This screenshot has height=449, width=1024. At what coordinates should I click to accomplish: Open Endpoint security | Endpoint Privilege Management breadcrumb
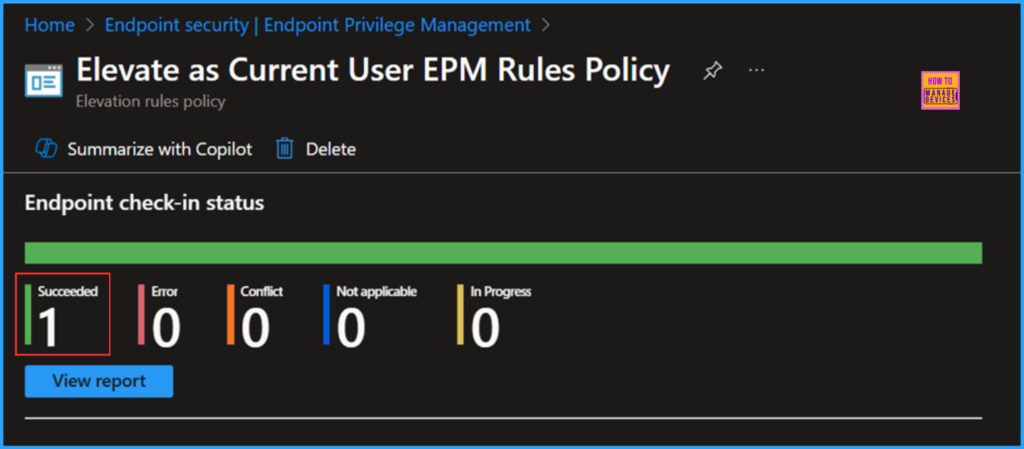pos(317,25)
